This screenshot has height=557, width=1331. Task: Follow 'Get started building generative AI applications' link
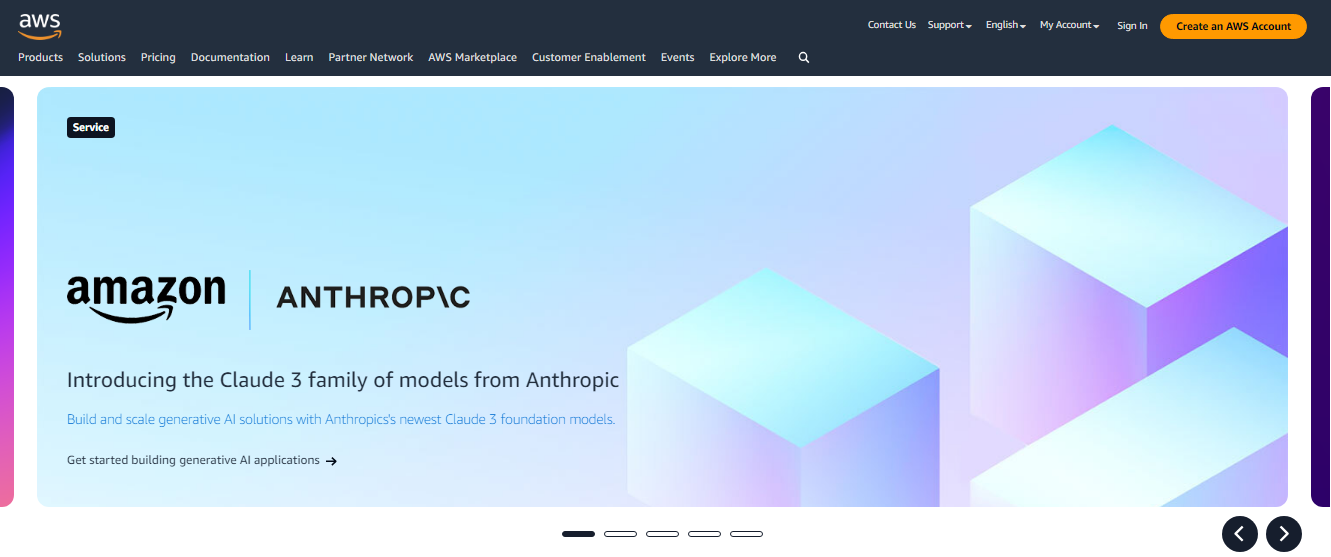click(202, 461)
